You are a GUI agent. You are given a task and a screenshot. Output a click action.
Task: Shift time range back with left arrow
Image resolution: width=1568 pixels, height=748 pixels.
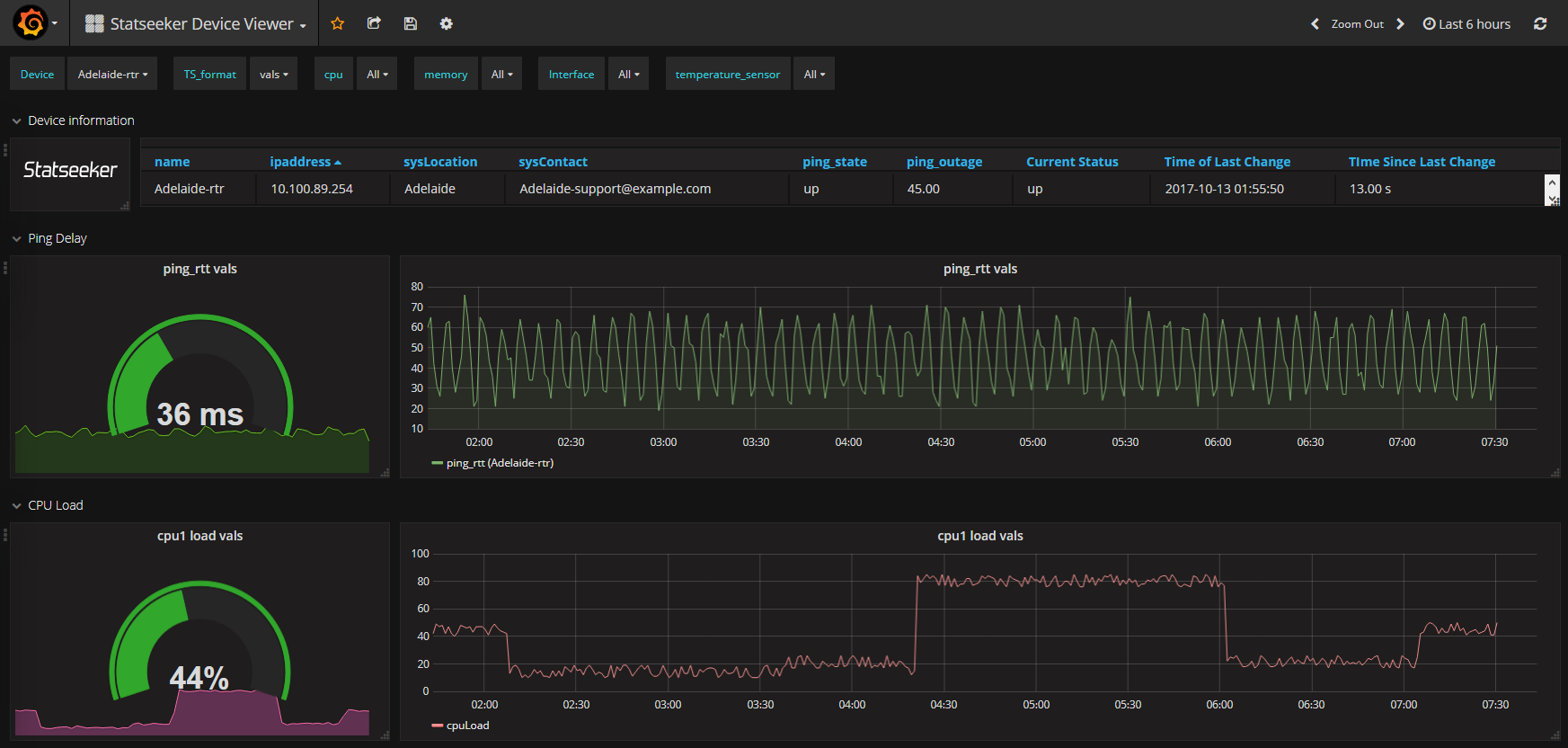(x=1315, y=23)
